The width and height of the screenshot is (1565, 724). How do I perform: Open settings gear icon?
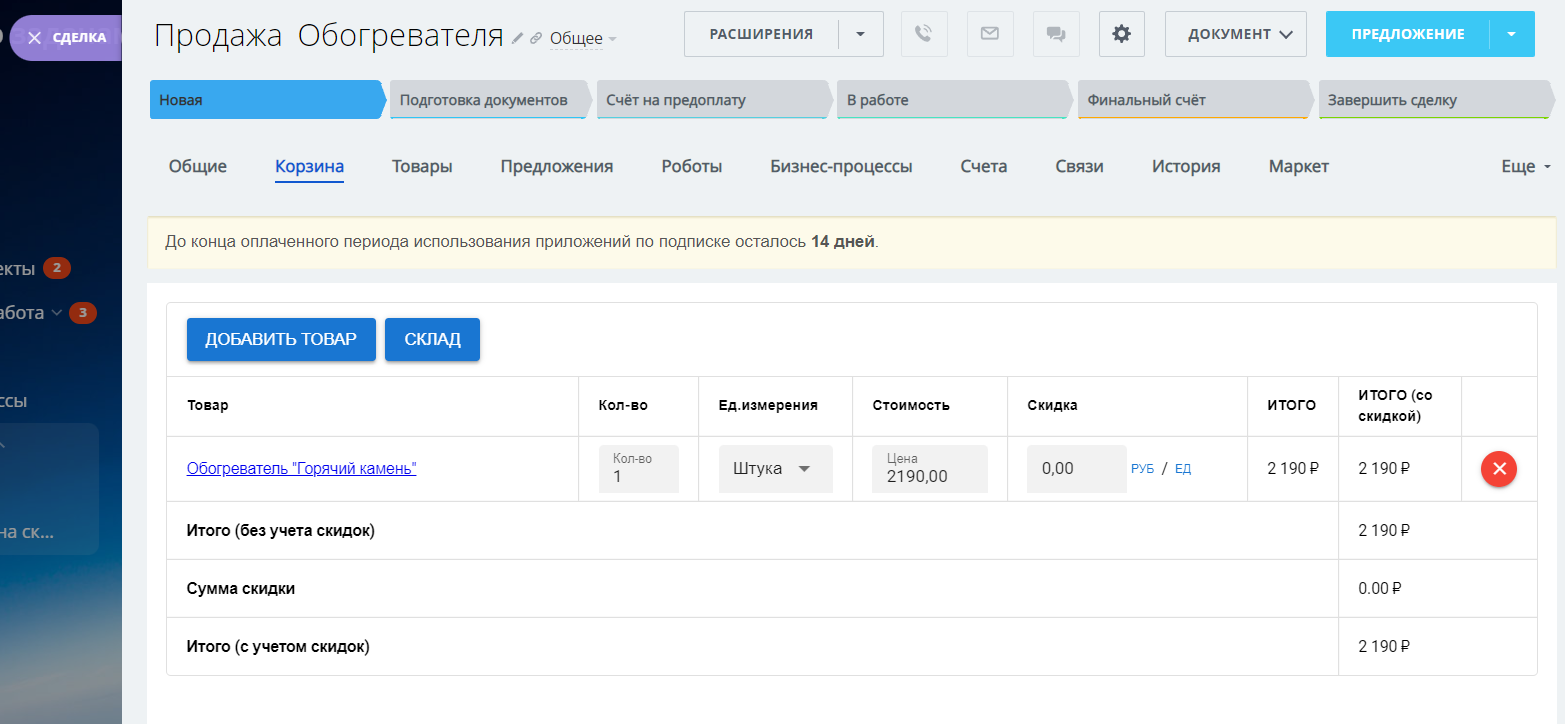tap(1121, 34)
